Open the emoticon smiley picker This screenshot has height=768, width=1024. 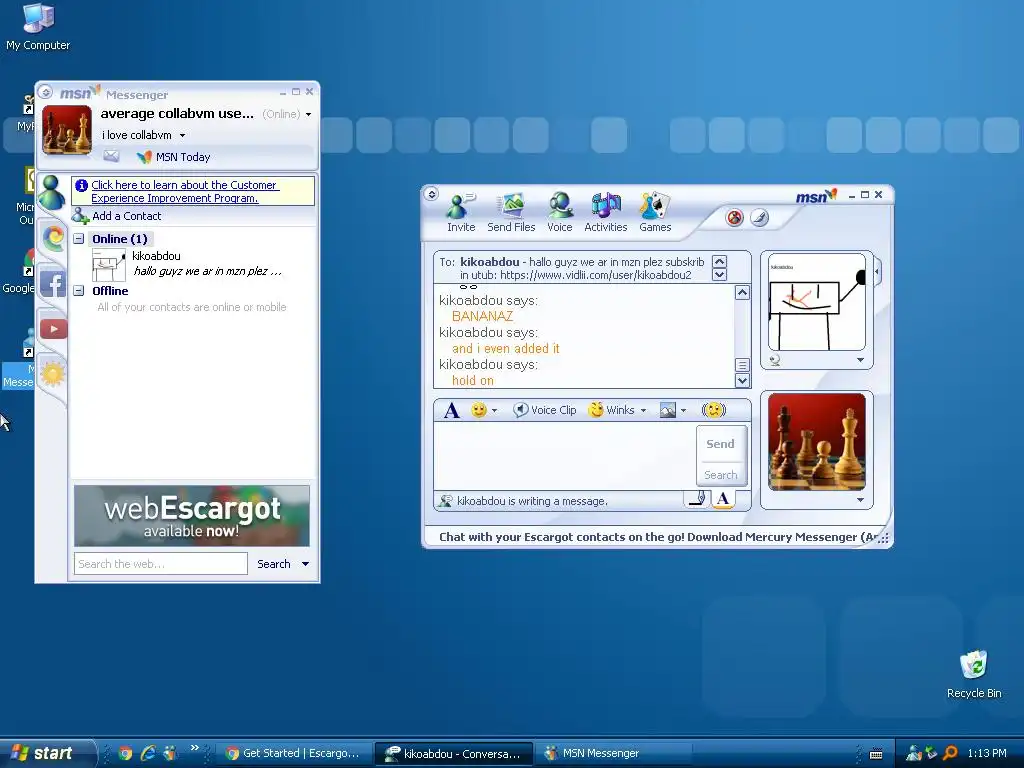[484, 410]
